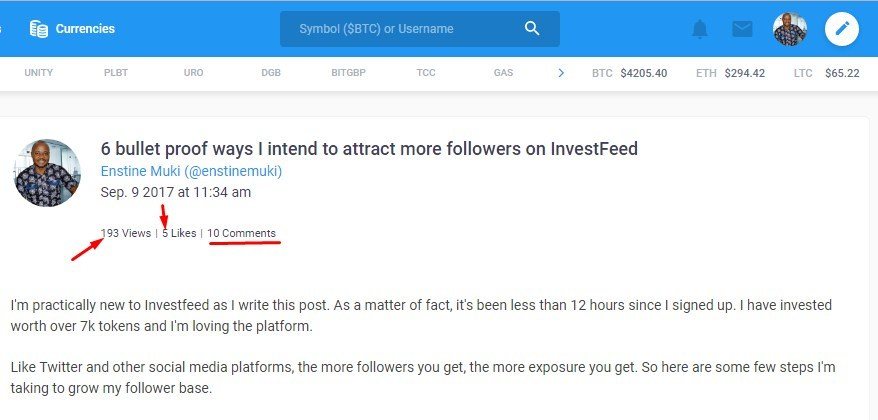The height and width of the screenshot is (420, 878).
Task: Click the Currencies coins icon
Action: tap(39, 29)
